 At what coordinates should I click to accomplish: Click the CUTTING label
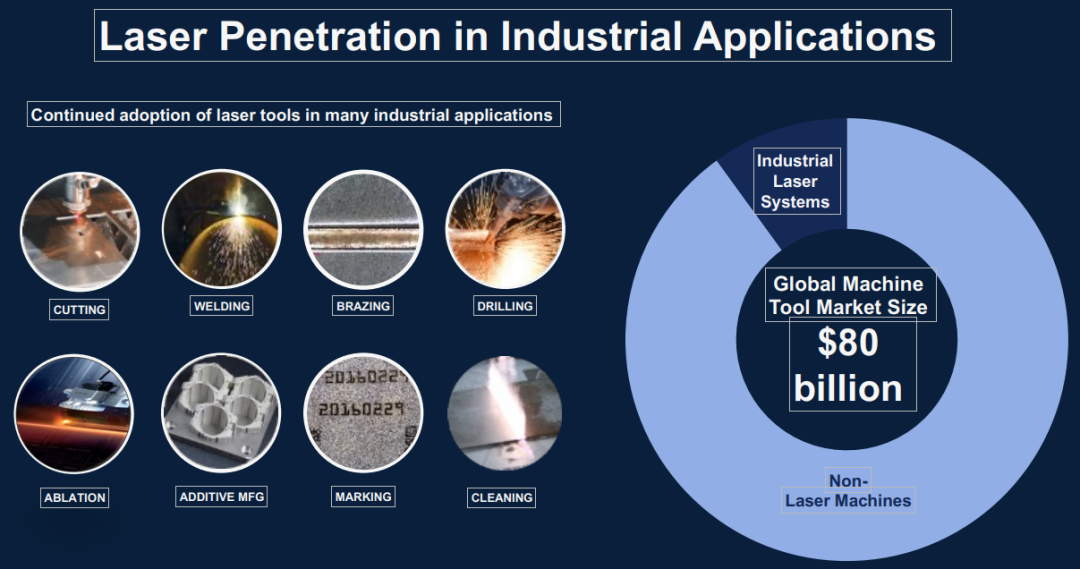pos(79,310)
